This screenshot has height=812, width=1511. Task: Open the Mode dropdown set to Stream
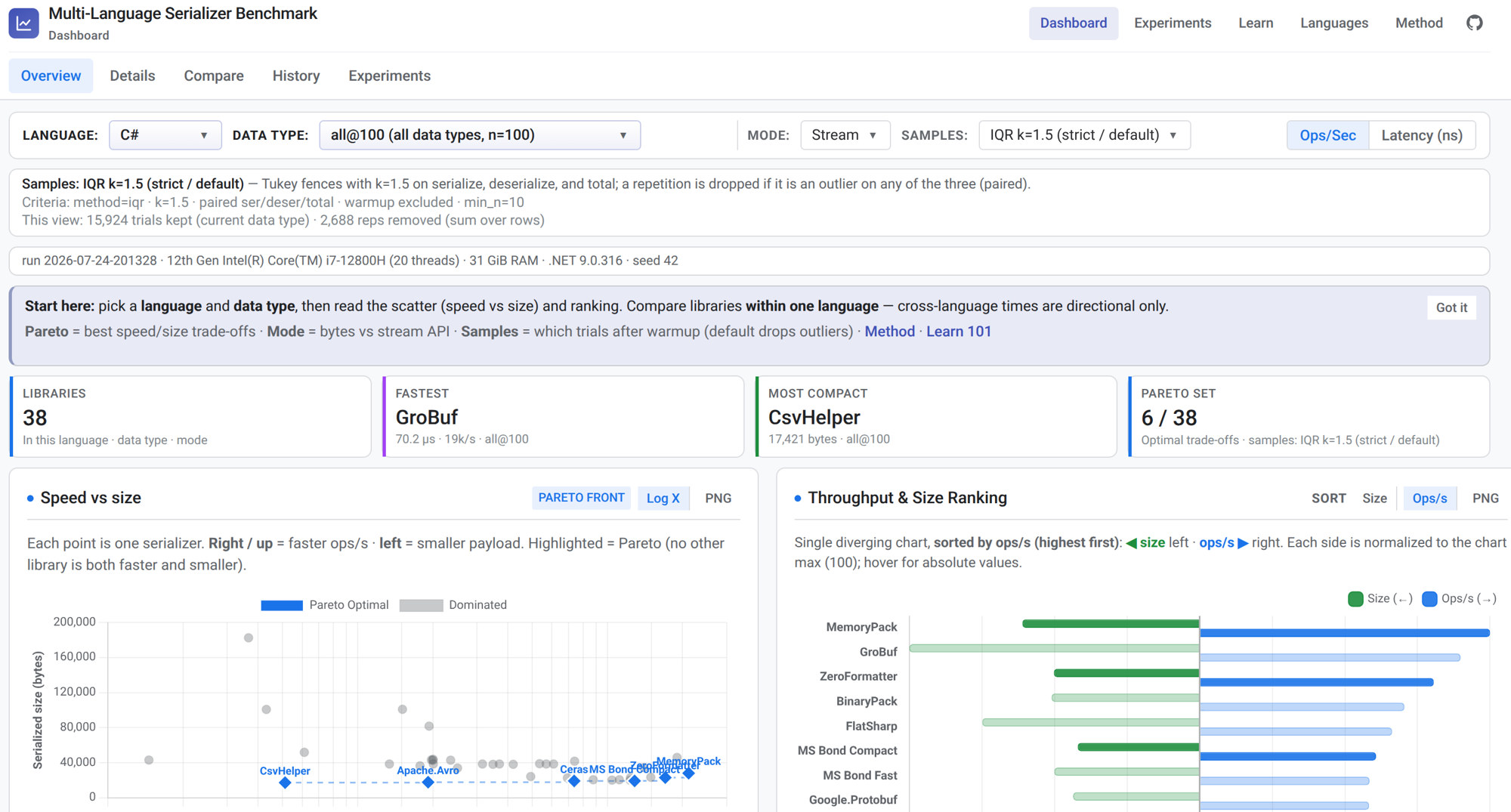coord(845,135)
